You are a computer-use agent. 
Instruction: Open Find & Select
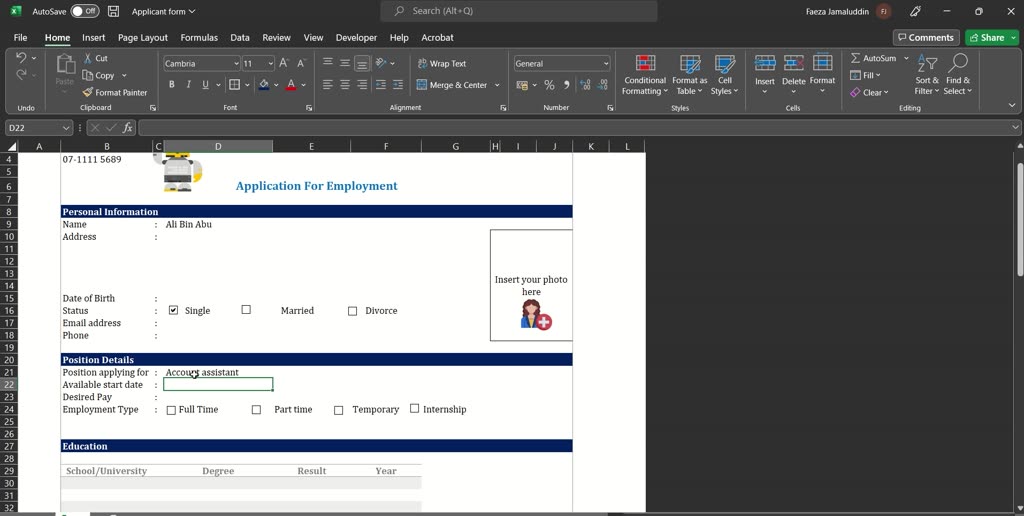click(957, 75)
